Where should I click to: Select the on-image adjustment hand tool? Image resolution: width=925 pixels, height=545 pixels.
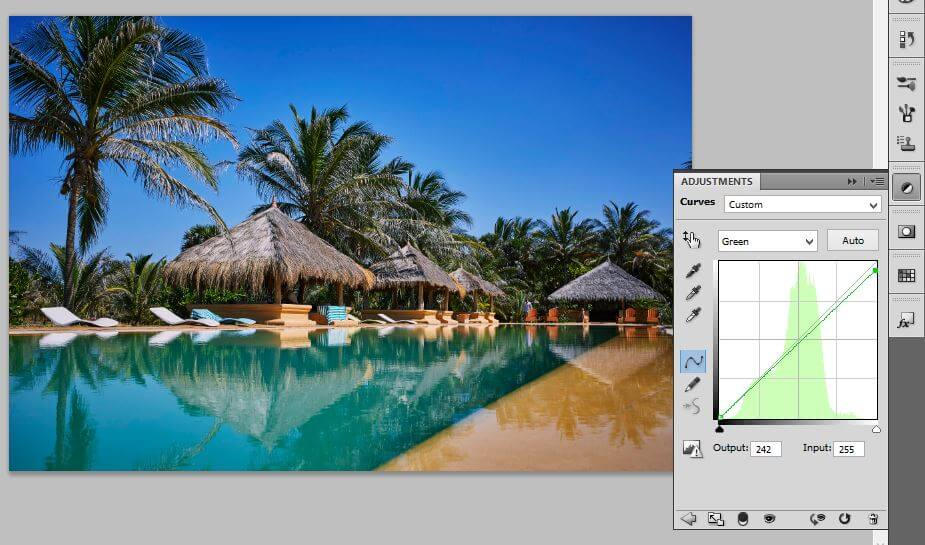point(691,239)
